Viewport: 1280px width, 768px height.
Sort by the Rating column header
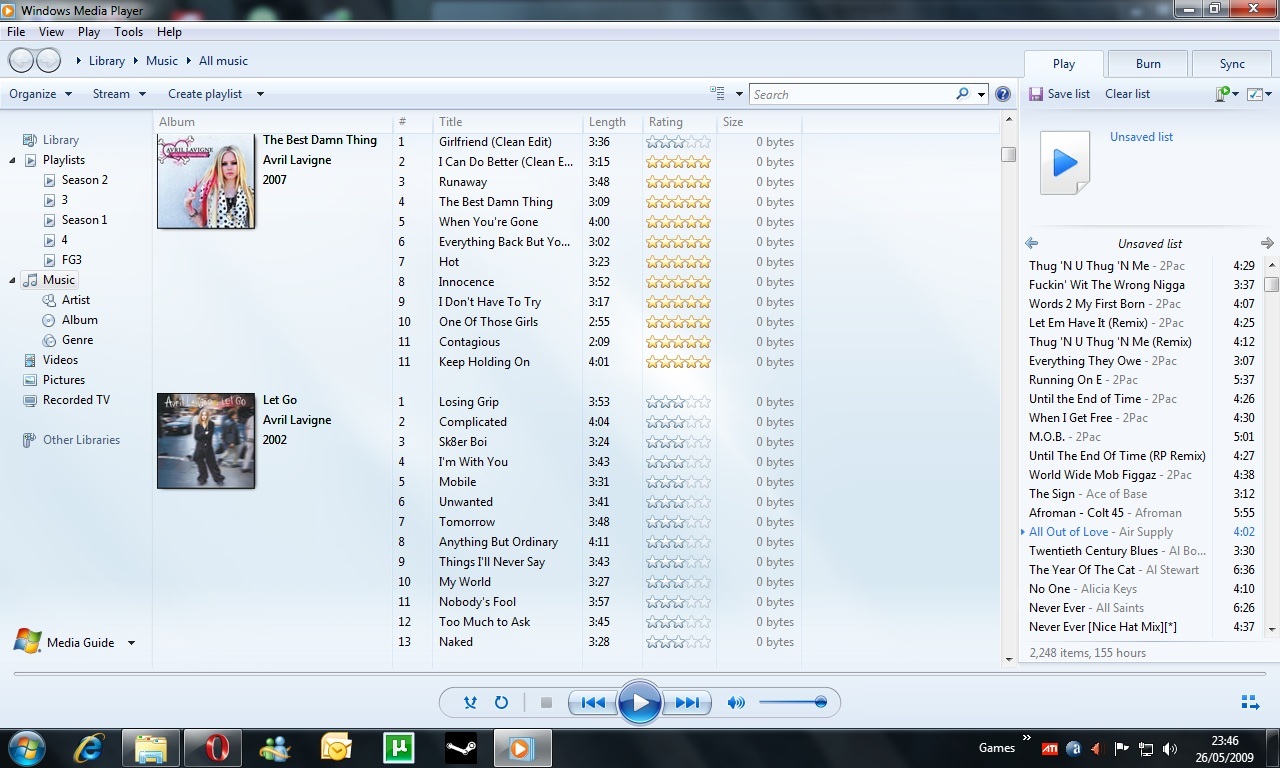[679, 122]
